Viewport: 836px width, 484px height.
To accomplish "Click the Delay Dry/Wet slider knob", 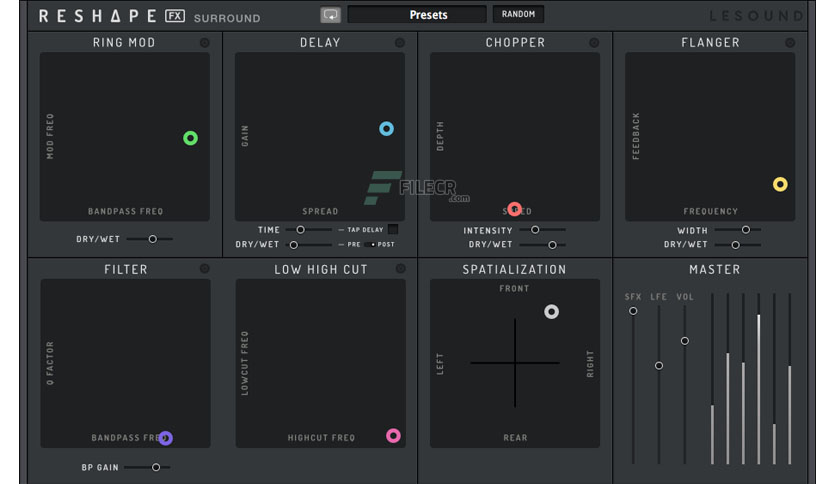I will tap(294, 245).
